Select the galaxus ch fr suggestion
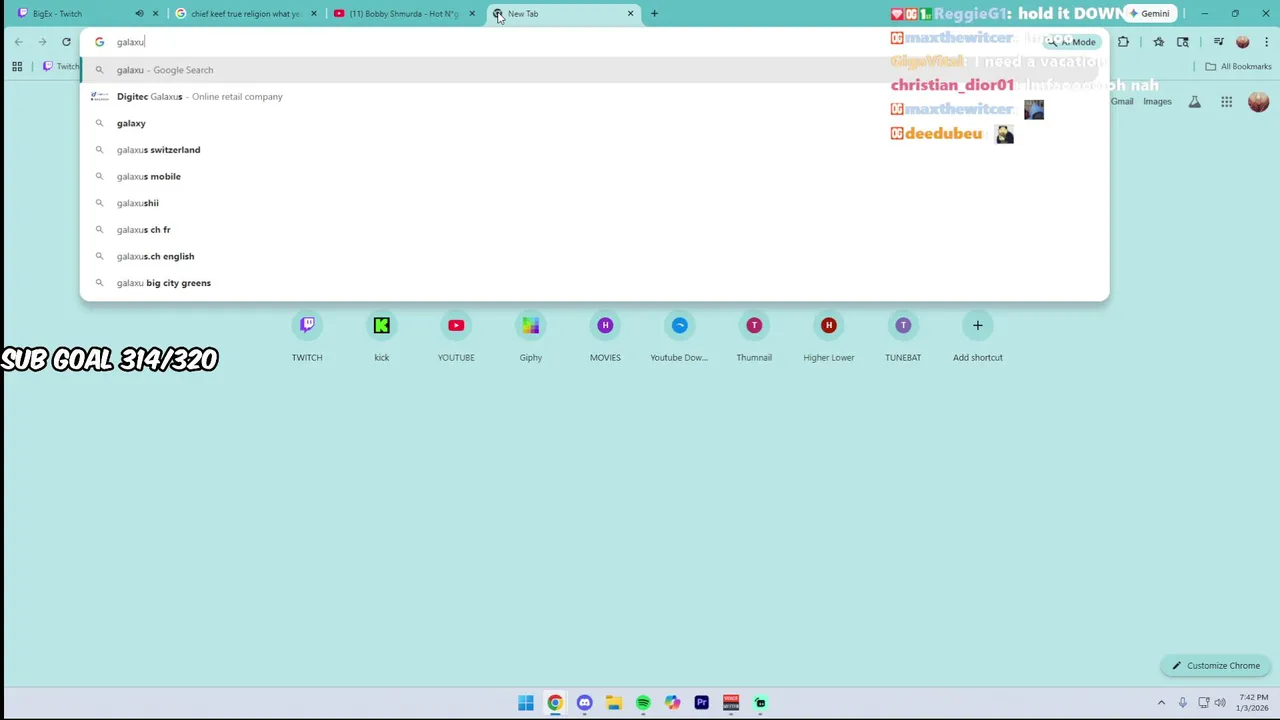The height and width of the screenshot is (720, 1280). click(x=594, y=230)
